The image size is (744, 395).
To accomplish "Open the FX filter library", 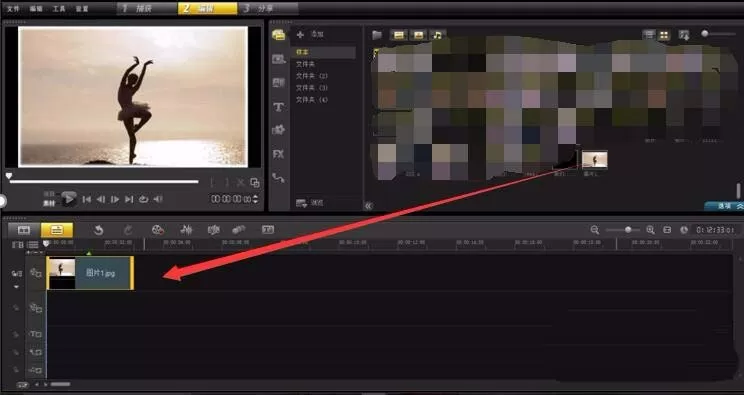I will [x=279, y=154].
